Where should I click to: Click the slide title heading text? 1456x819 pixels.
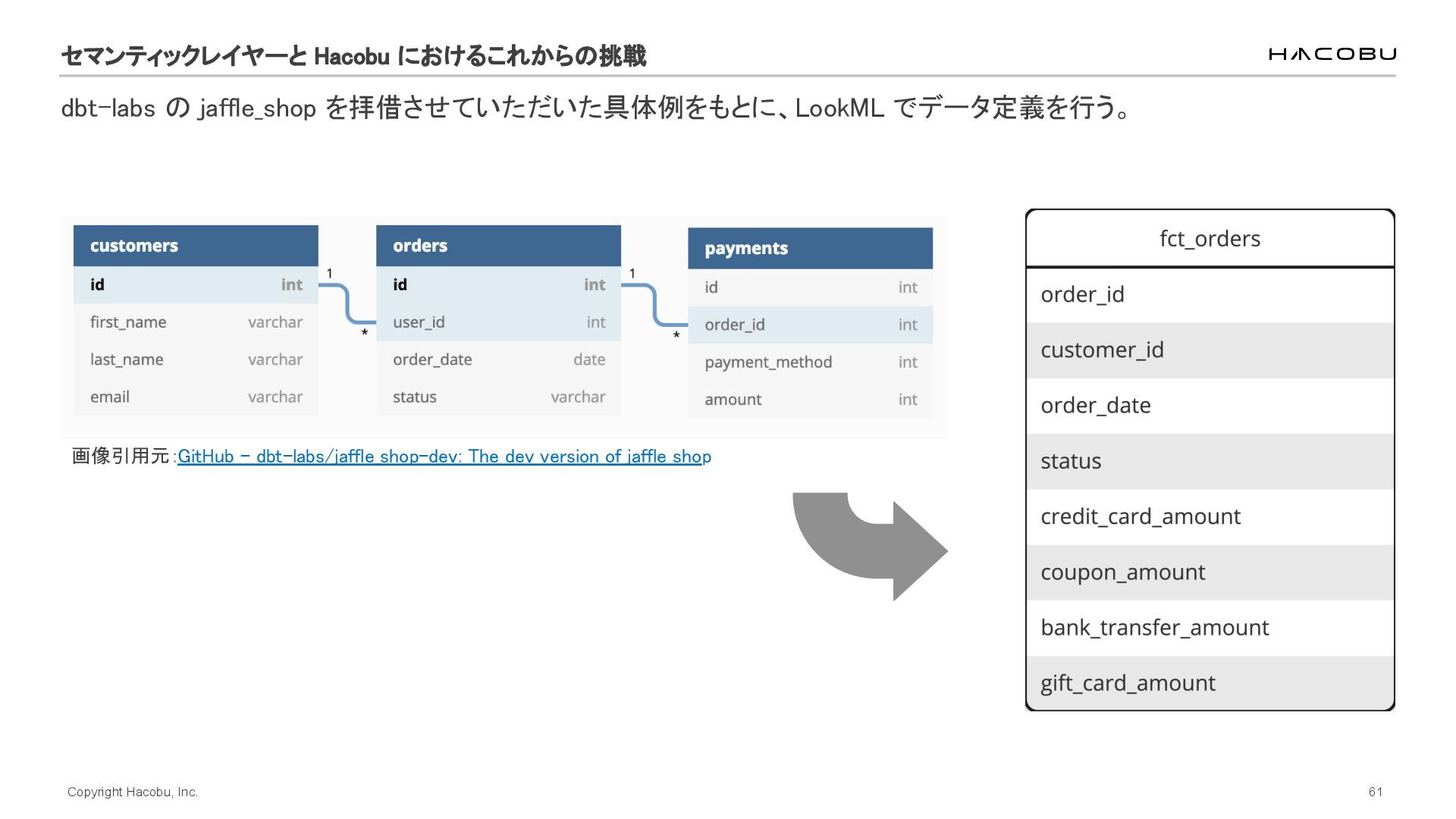pos(353,56)
